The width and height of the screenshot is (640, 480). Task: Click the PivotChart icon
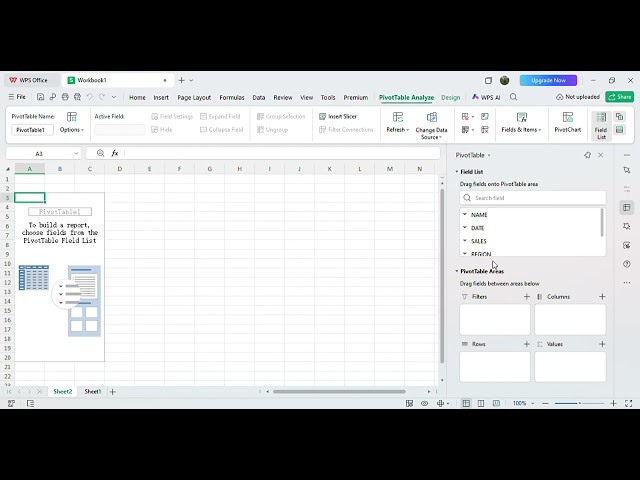click(x=567, y=117)
